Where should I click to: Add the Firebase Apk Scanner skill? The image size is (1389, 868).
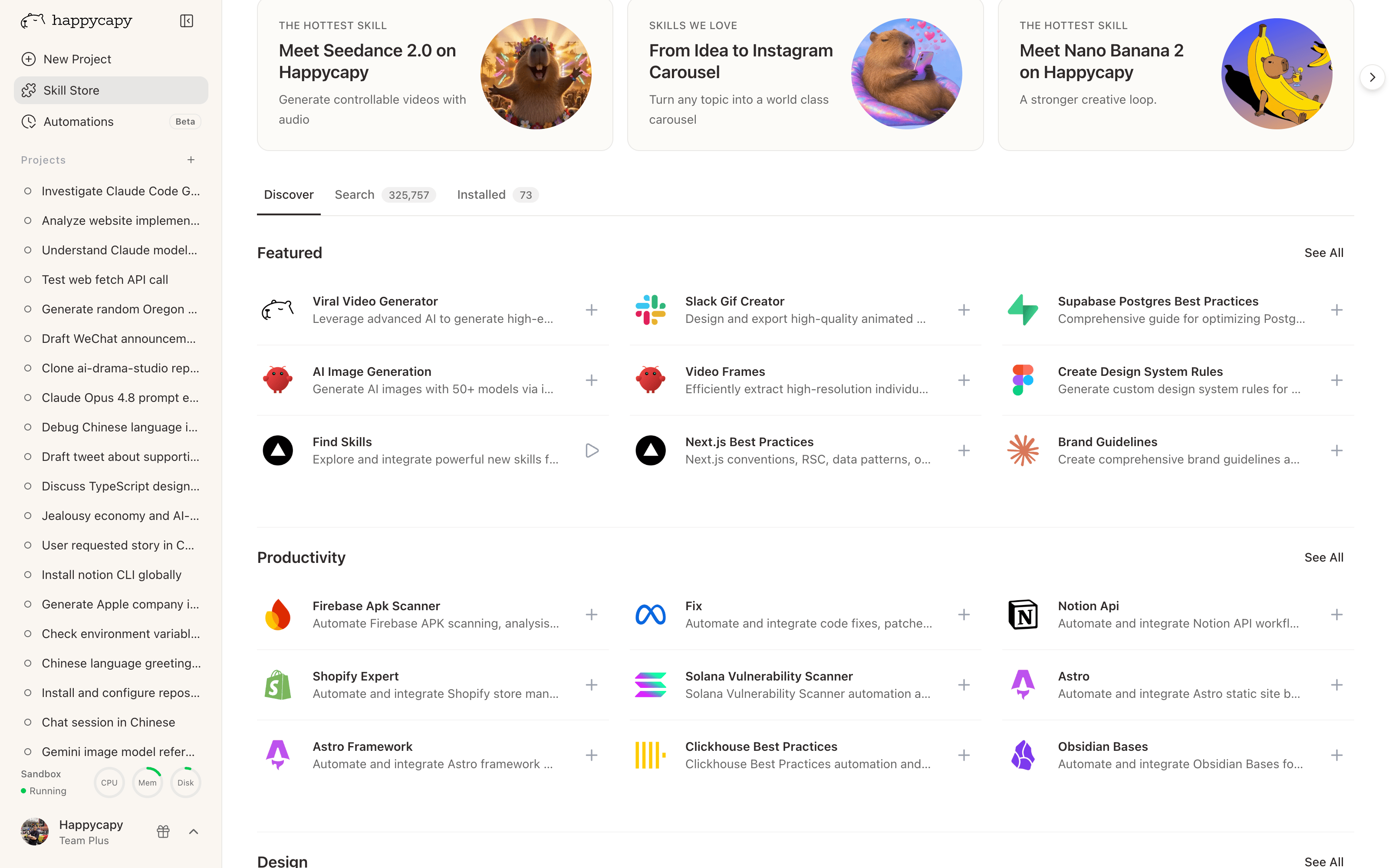click(591, 614)
